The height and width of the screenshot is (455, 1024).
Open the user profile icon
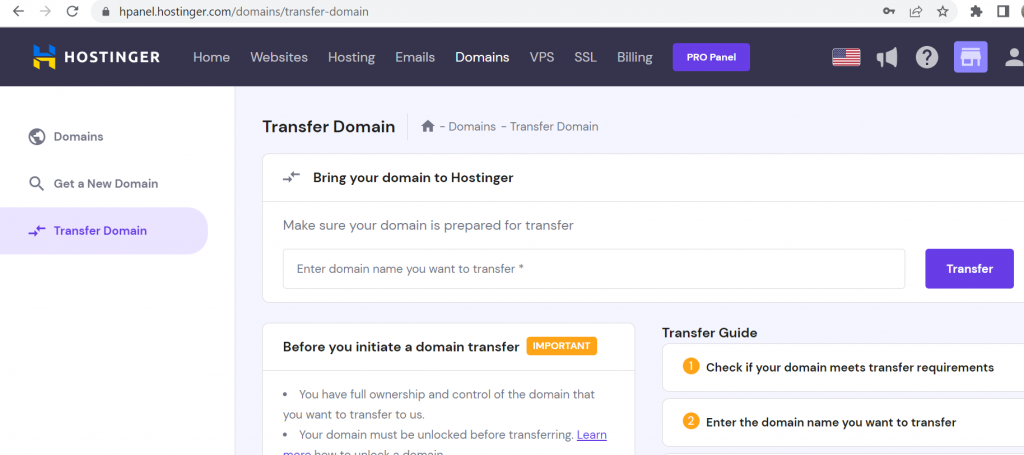[x=1014, y=57]
